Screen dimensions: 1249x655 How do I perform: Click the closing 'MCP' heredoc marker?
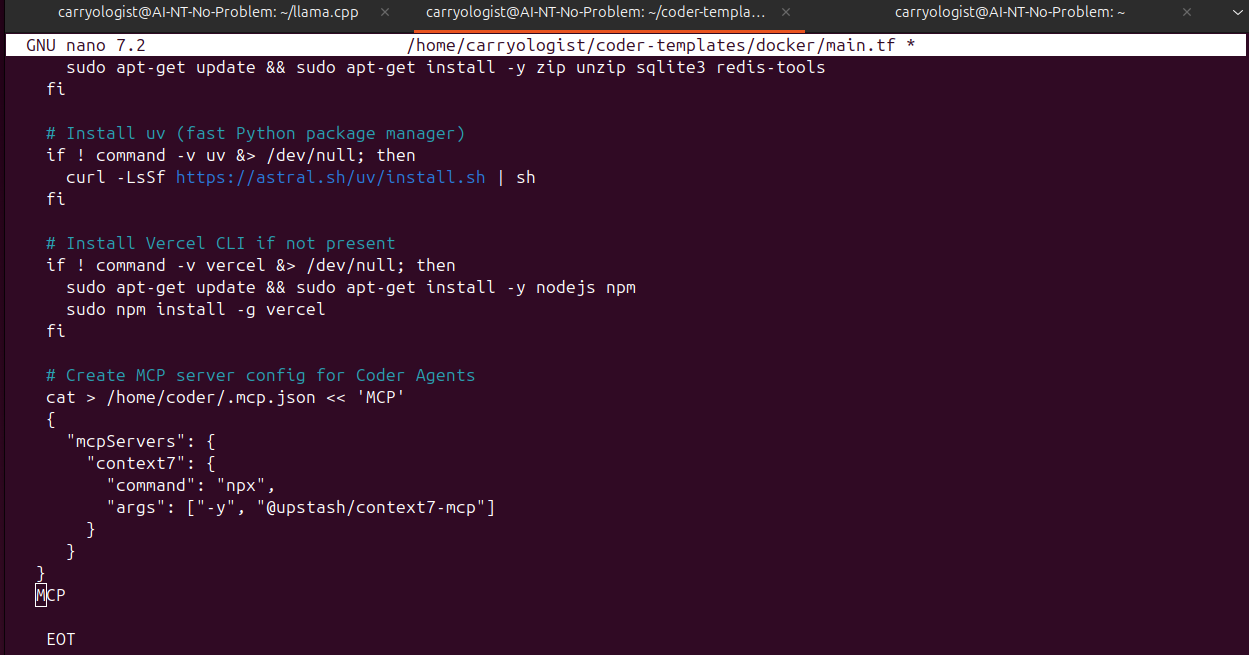tap(51, 595)
